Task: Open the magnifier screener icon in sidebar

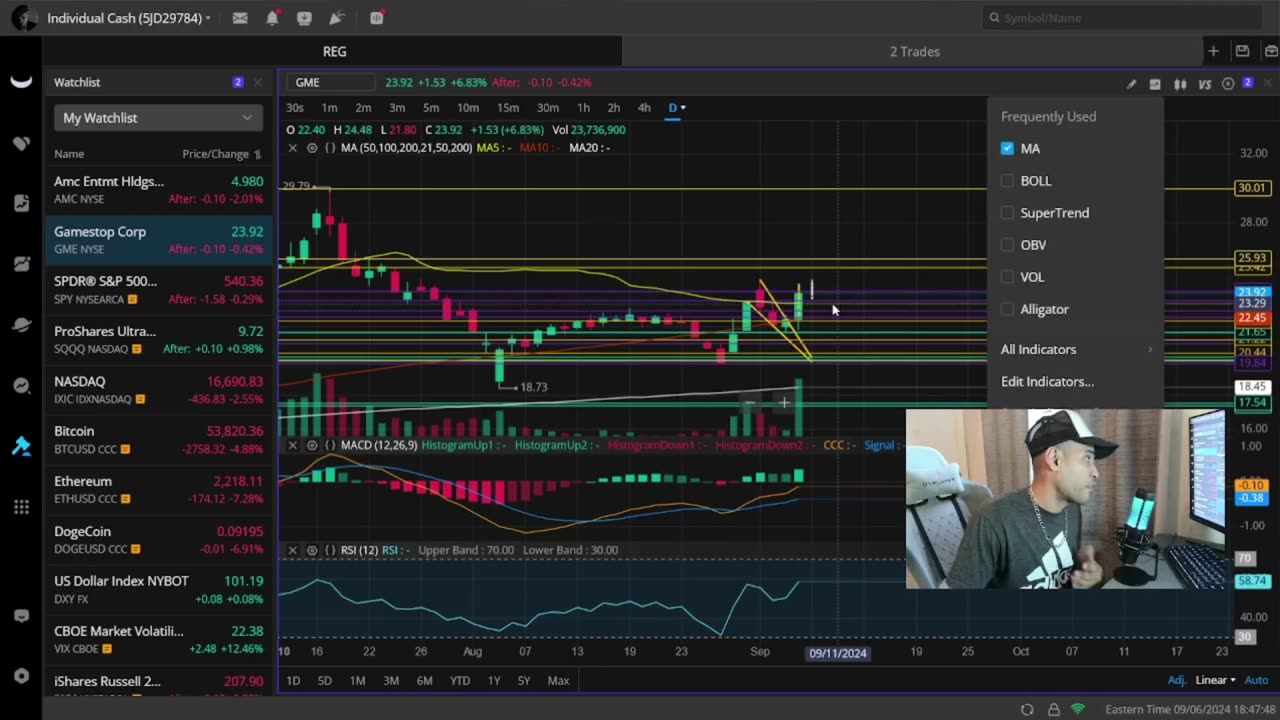Action: [21, 386]
